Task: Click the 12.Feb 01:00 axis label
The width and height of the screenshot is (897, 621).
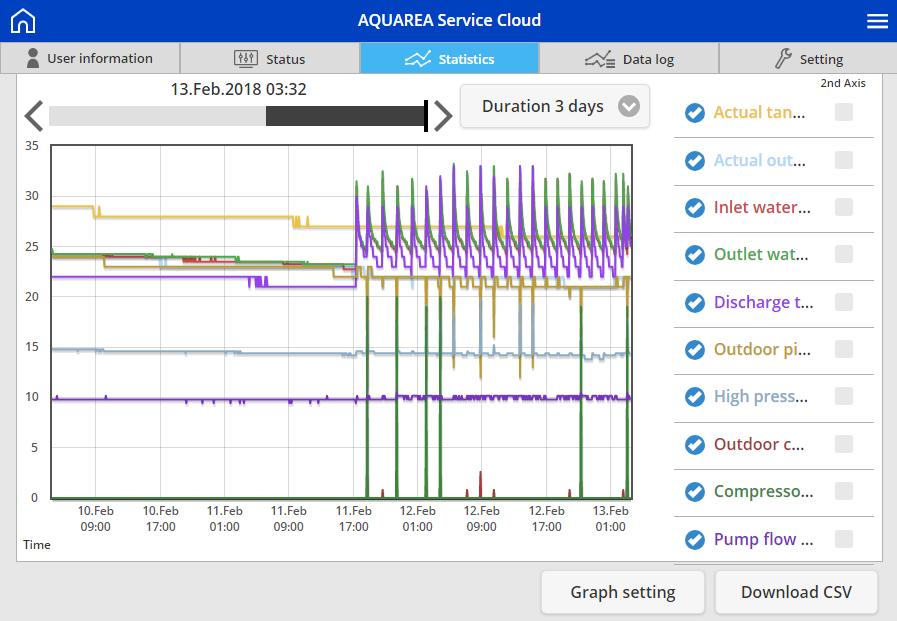Action: (417, 519)
